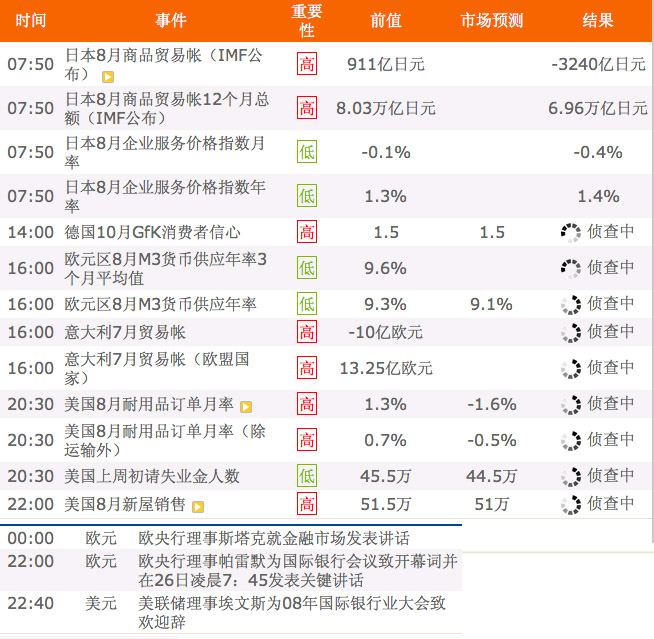Click result value -0.4%
The image size is (654, 639).
coord(598,152)
